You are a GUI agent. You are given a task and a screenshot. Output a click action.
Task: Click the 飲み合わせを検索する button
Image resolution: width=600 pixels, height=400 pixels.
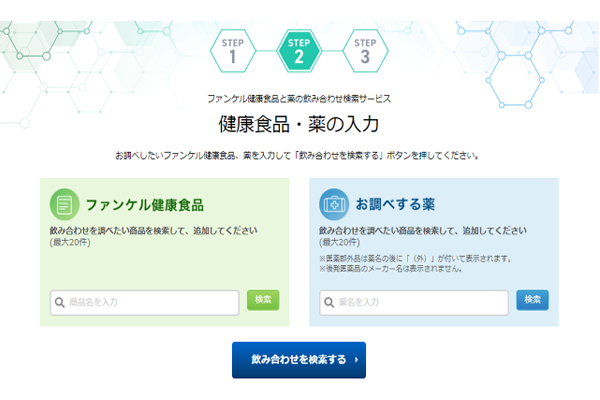click(298, 359)
